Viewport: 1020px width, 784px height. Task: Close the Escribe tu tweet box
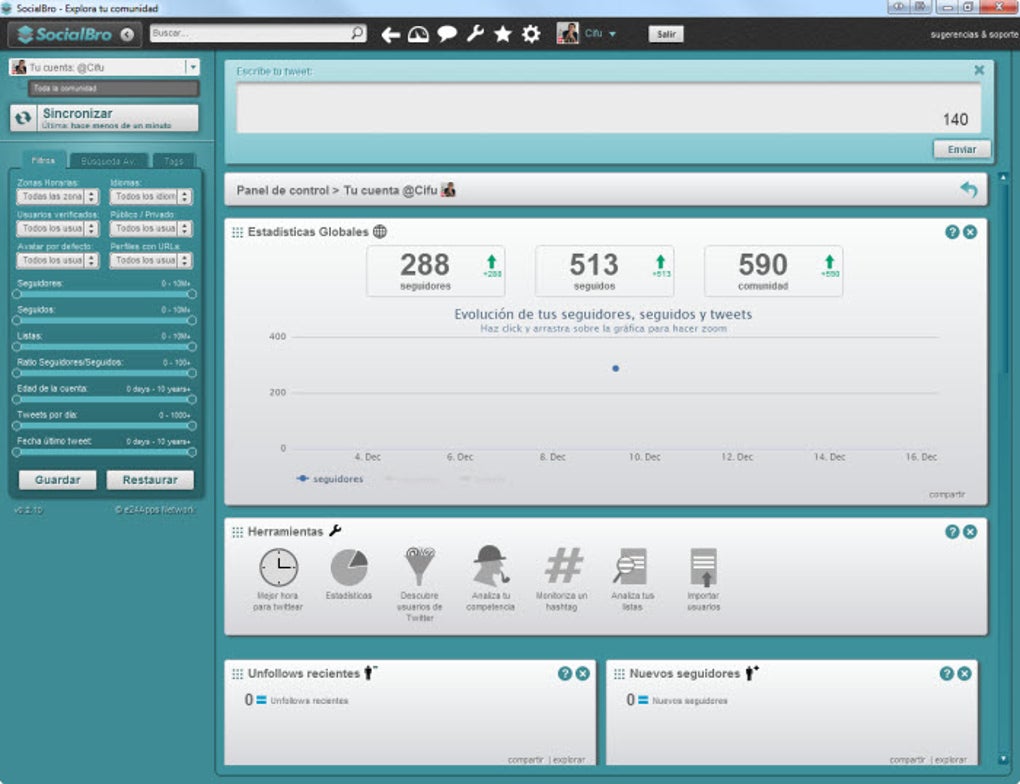(x=979, y=70)
